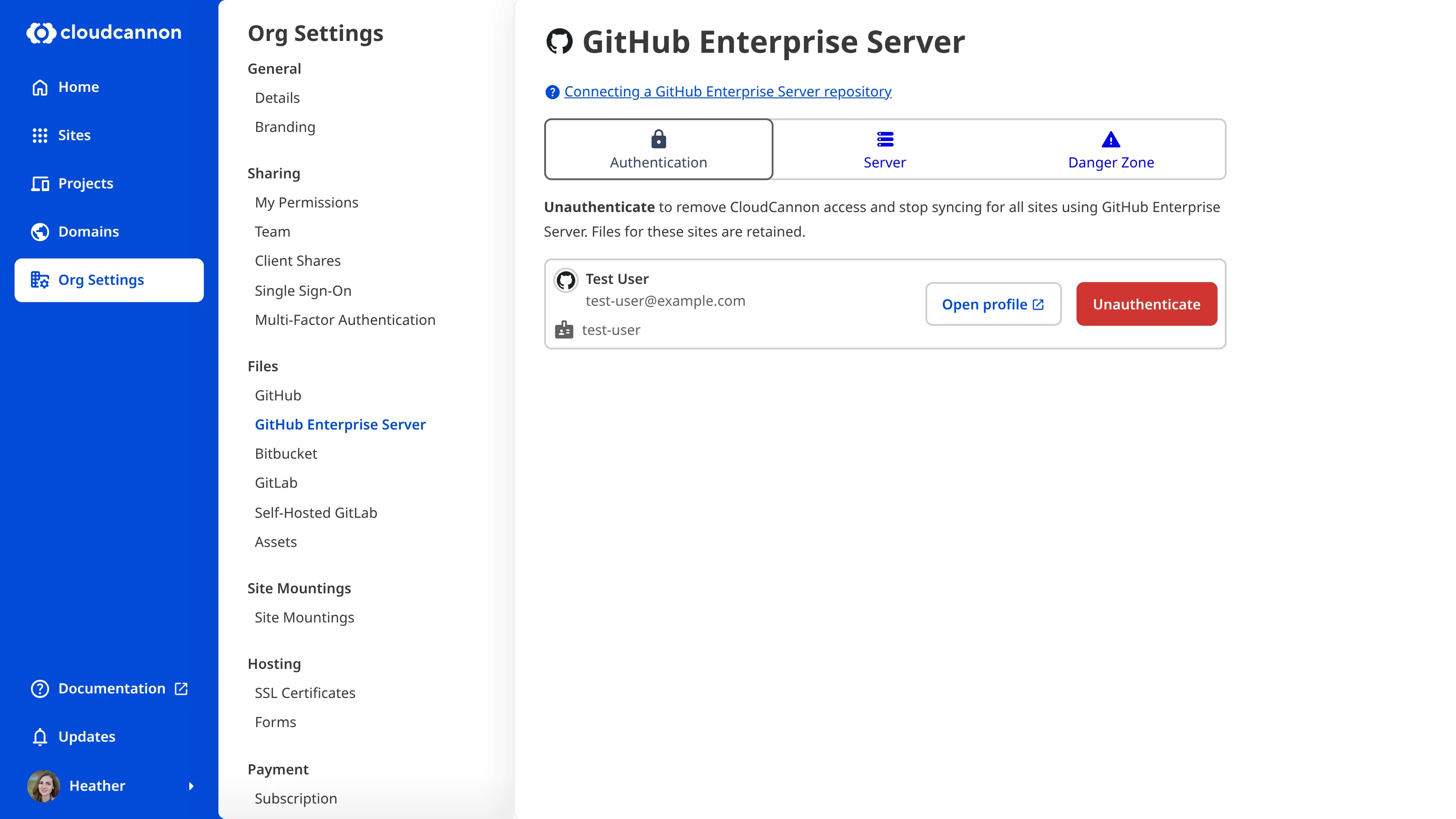The image size is (1456, 819).
Task: Switch to the Authentication tab
Action: point(658,149)
